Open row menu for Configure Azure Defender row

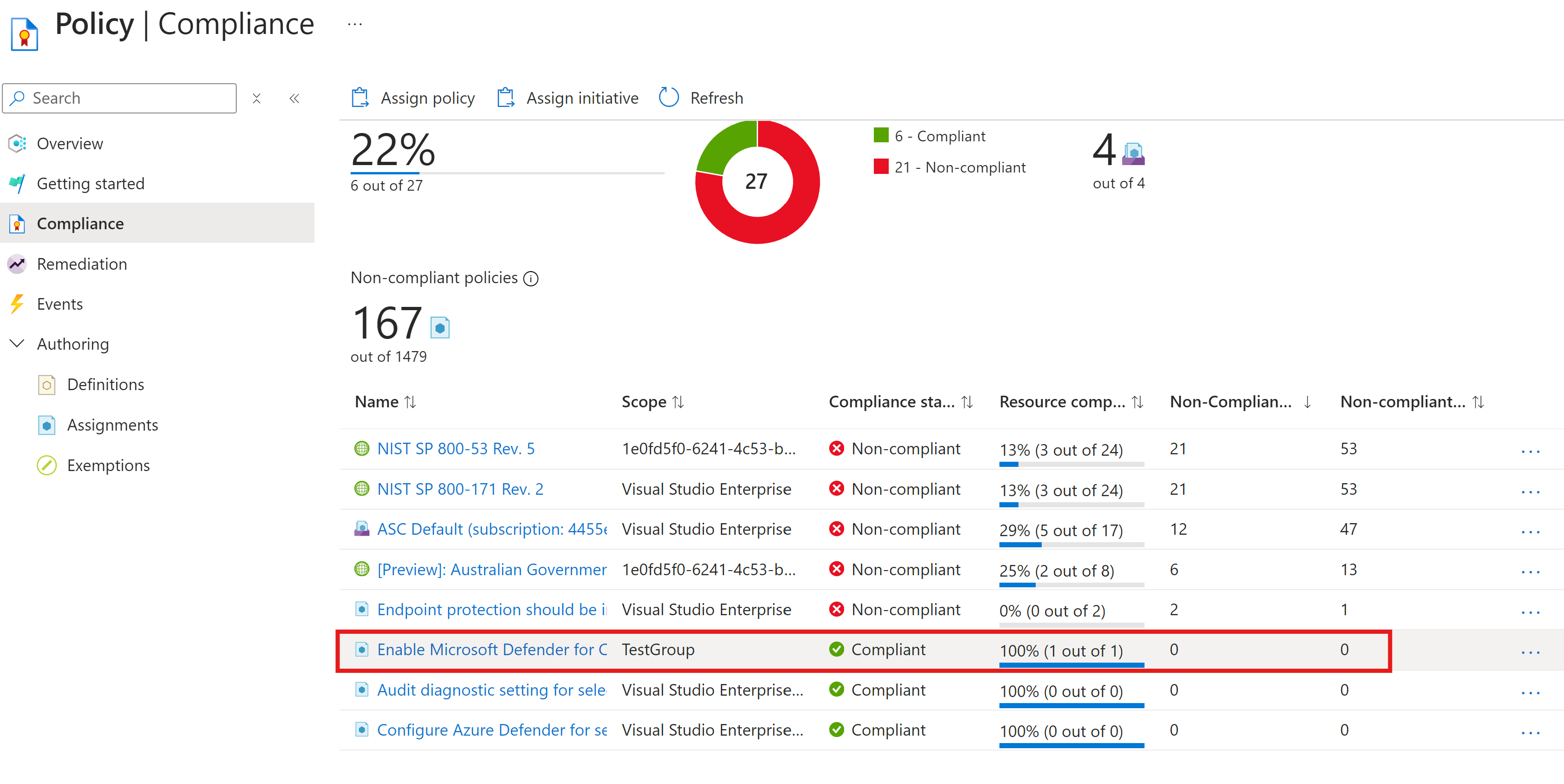pyautogui.click(x=1531, y=733)
